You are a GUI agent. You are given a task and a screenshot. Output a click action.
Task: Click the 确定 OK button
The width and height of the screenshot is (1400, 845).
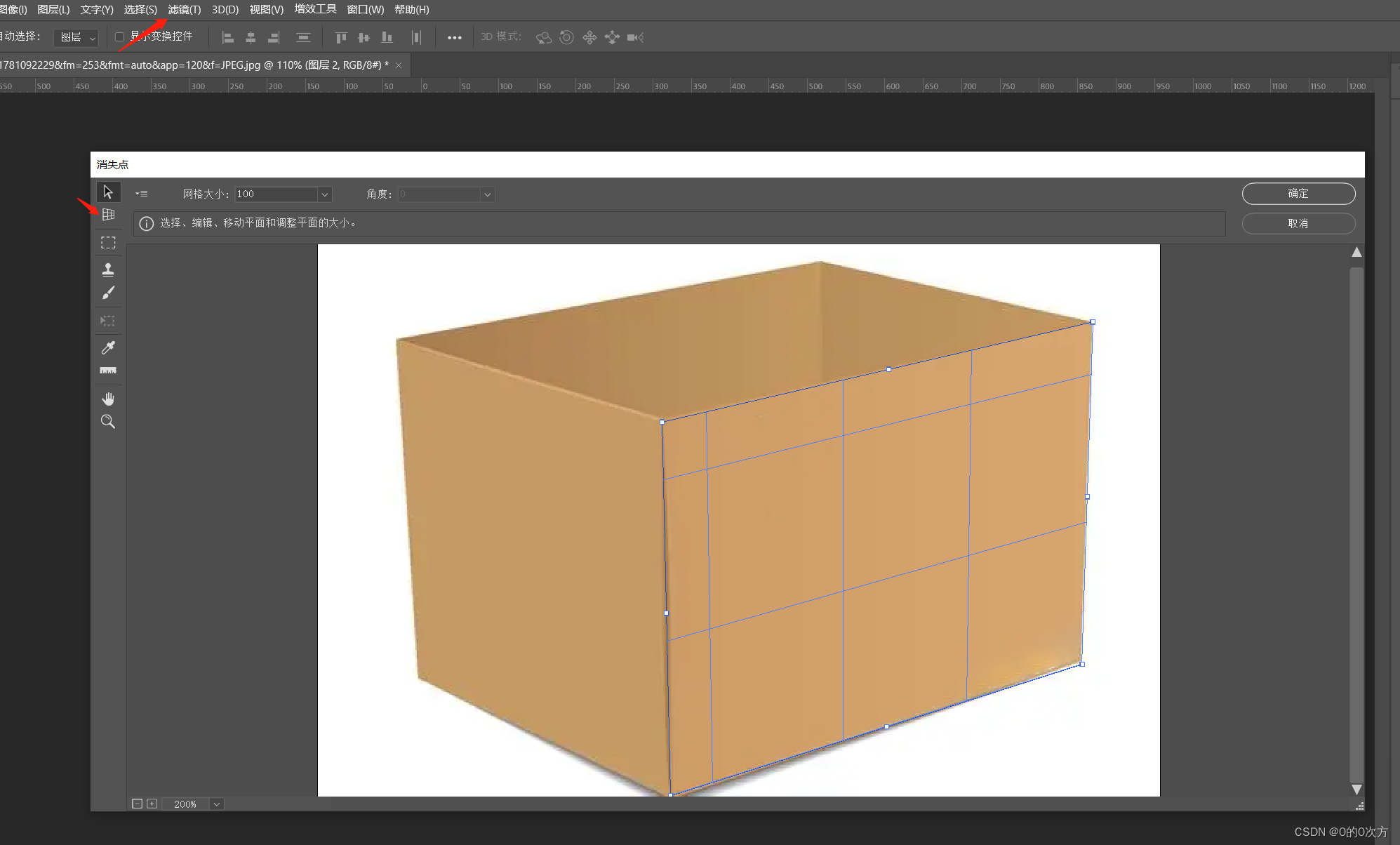1298,194
